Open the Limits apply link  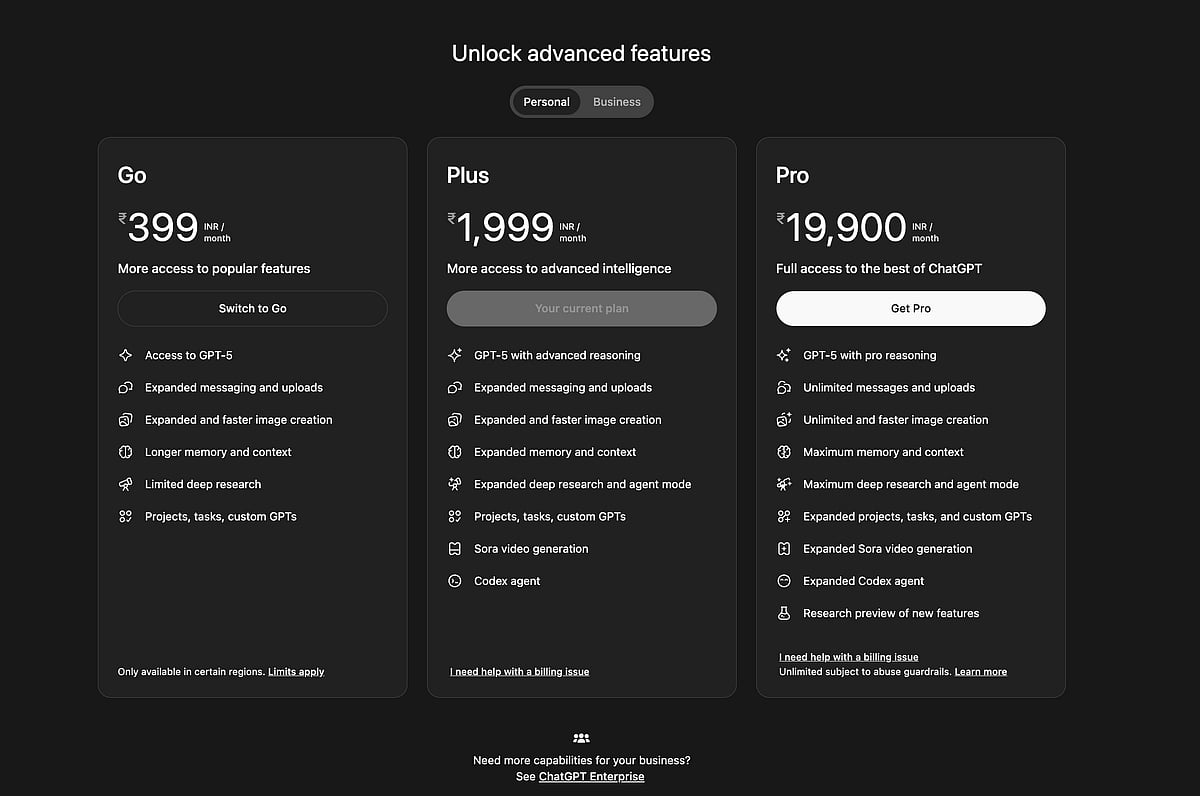pos(296,672)
